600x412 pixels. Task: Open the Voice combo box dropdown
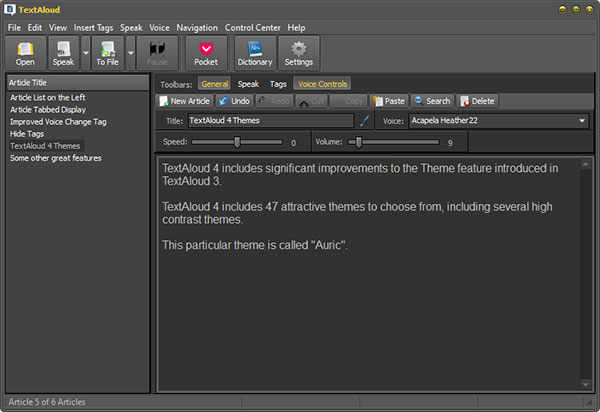(582, 121)
